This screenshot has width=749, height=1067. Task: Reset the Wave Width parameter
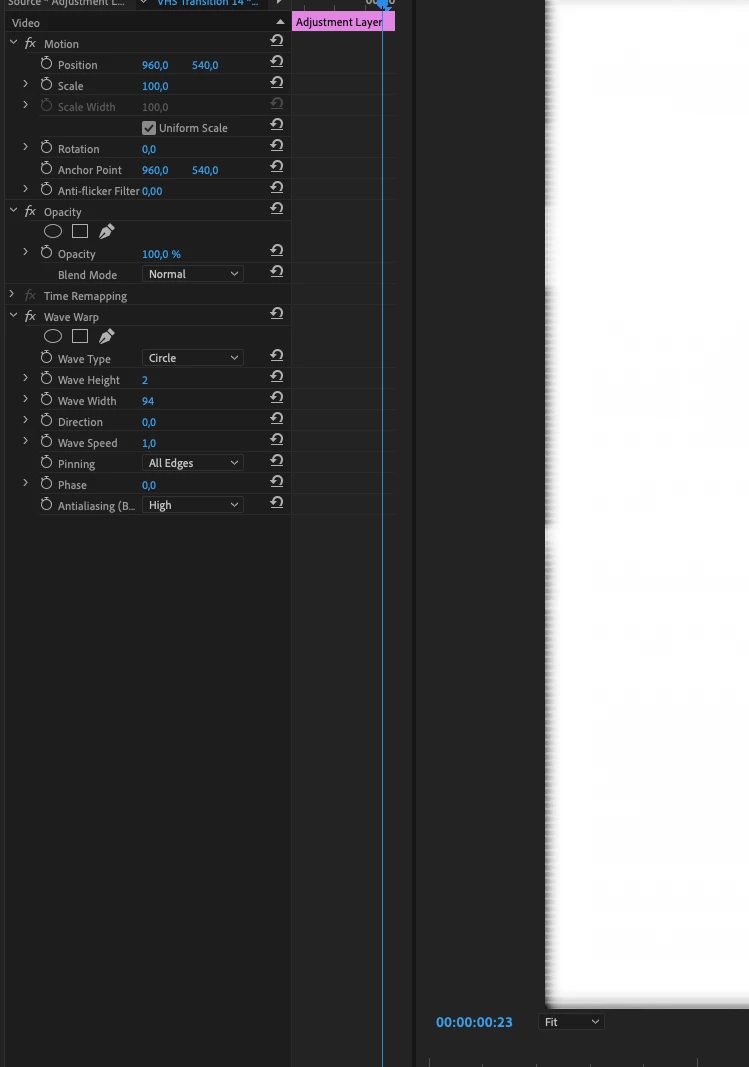277,398
